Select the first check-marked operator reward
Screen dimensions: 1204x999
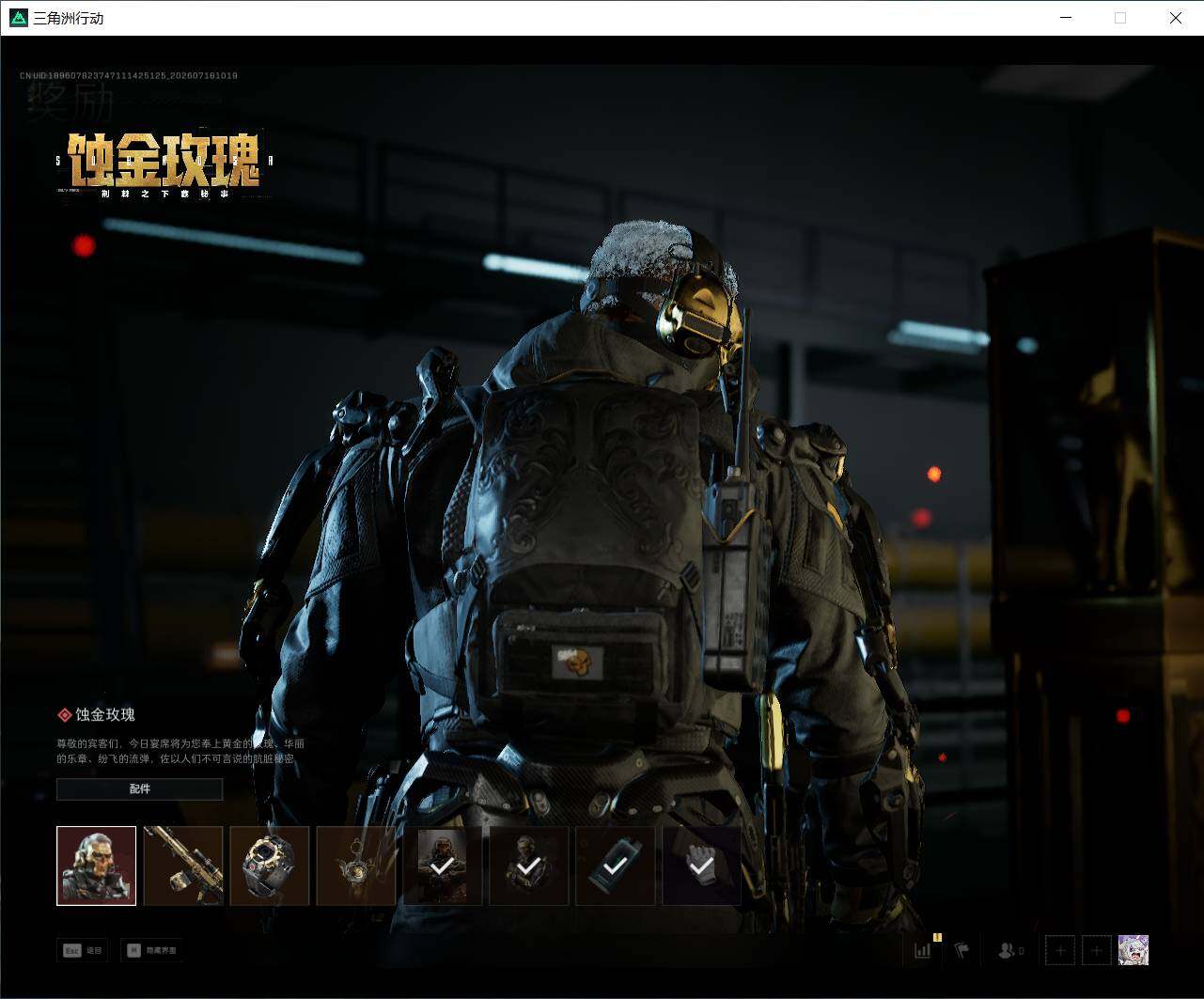click(443, 866)
